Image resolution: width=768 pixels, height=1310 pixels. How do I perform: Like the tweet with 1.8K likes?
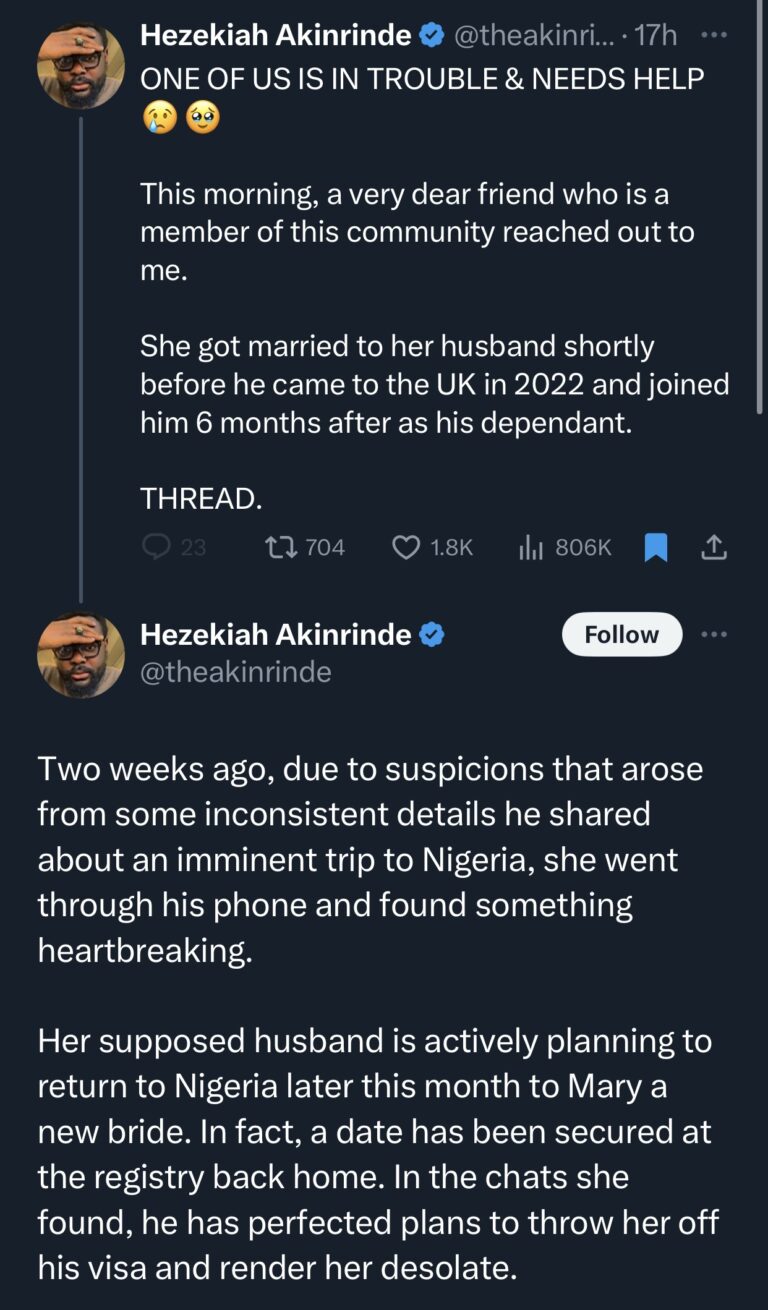[405, 547]
